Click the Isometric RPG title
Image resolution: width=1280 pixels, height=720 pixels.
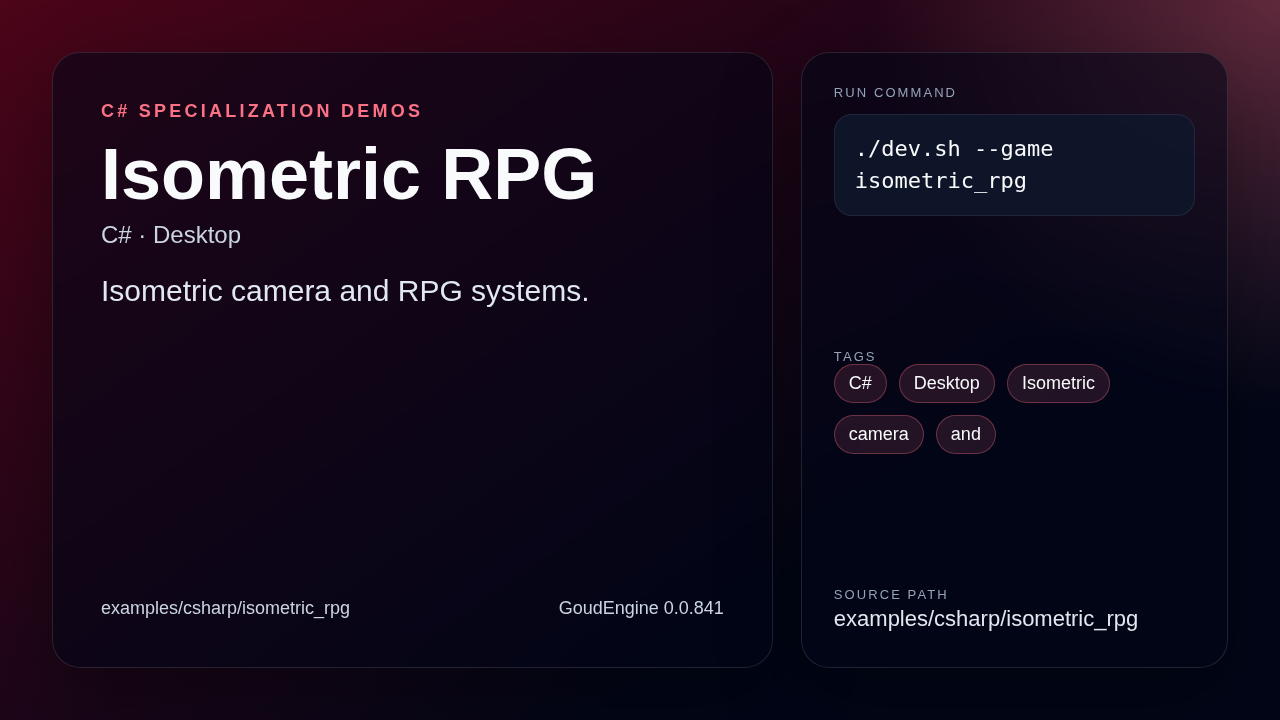click(x=348, y=177)
